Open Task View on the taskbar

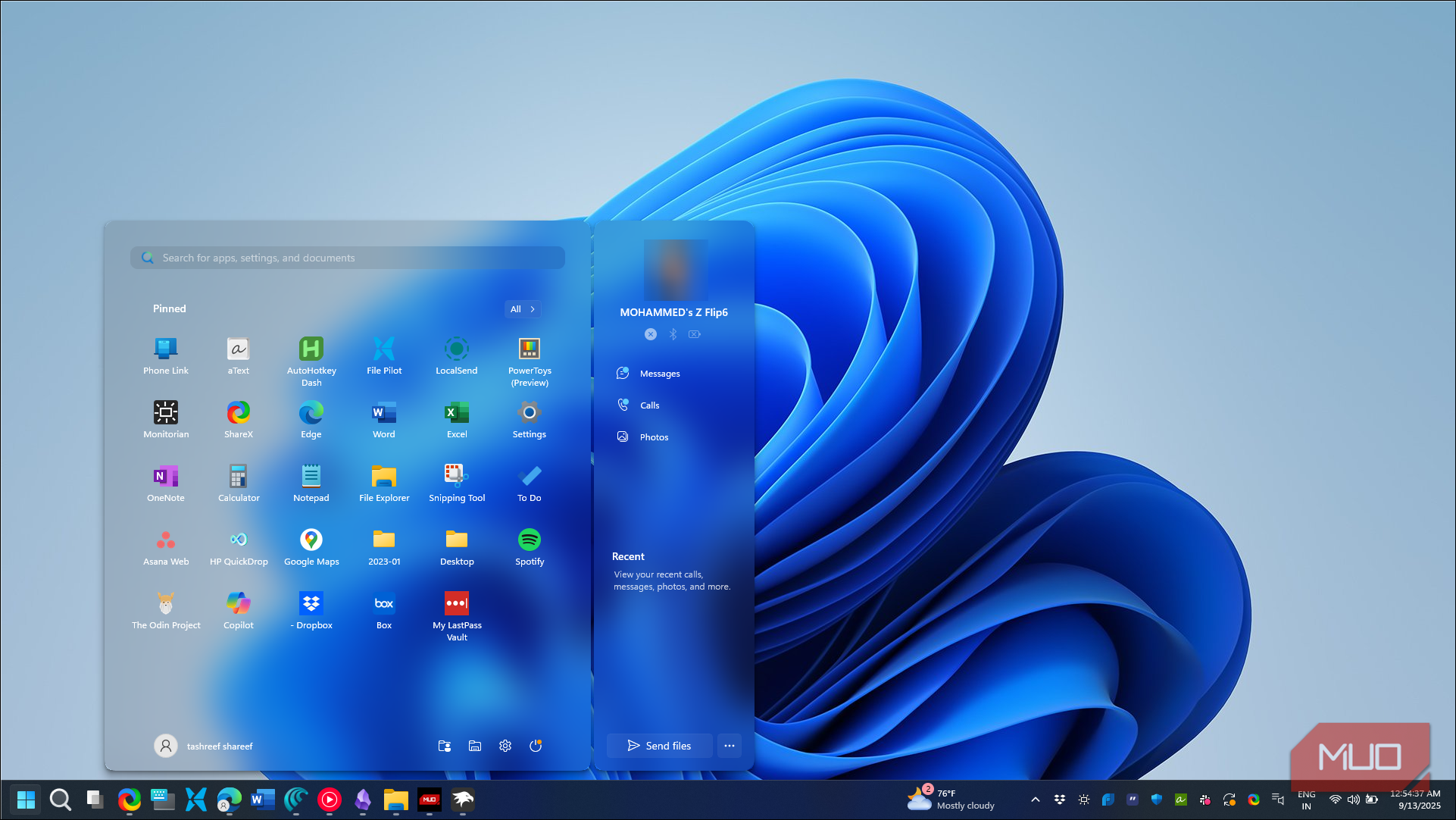[x=95, y=800]
